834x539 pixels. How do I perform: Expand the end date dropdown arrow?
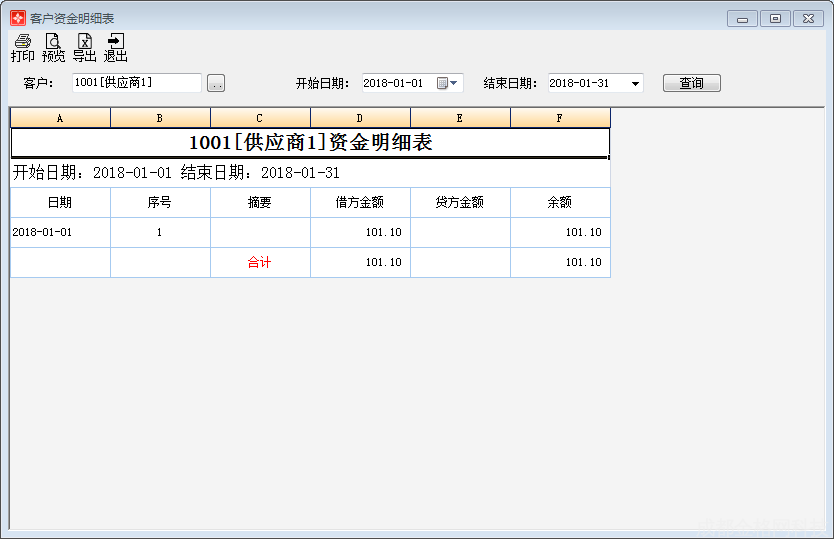(635, 83)
